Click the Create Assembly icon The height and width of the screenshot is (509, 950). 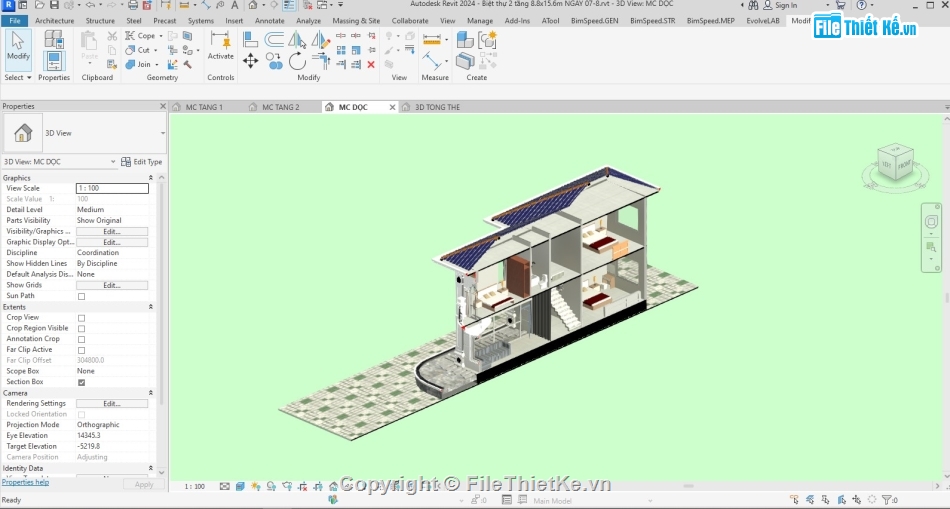coord(465,39)
